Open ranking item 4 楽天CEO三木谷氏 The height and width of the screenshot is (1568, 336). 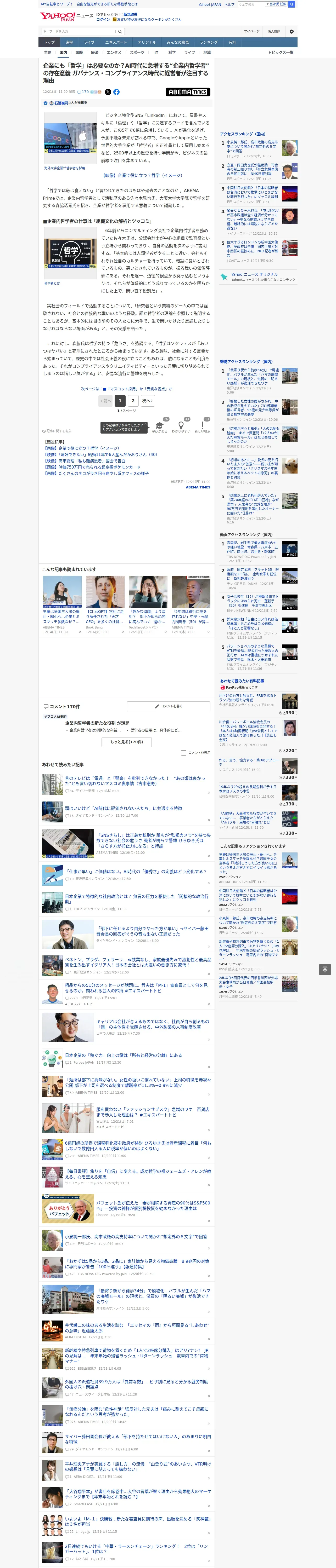(253, 220)
